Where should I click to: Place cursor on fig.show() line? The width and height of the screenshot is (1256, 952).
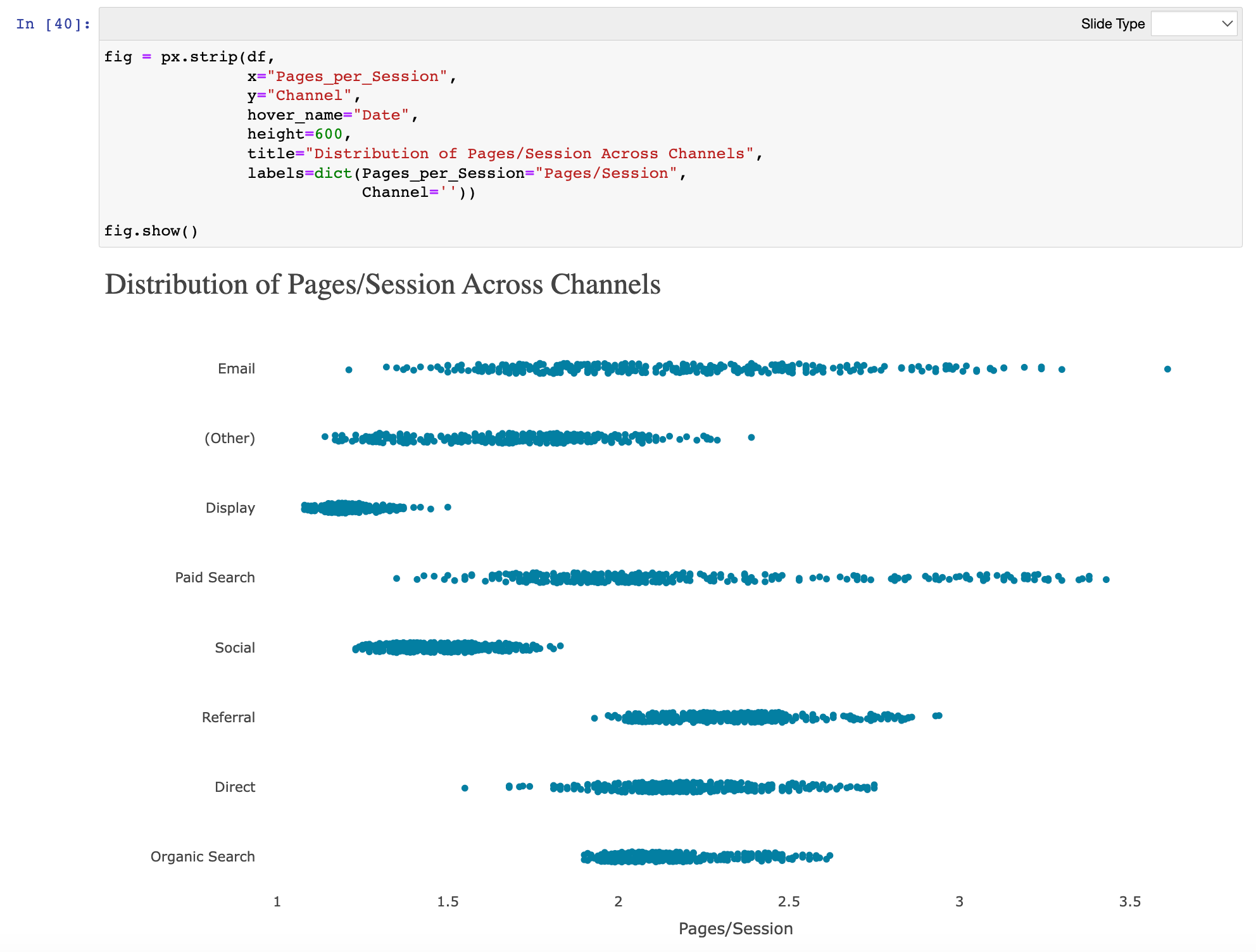click(x=151, y=231)
